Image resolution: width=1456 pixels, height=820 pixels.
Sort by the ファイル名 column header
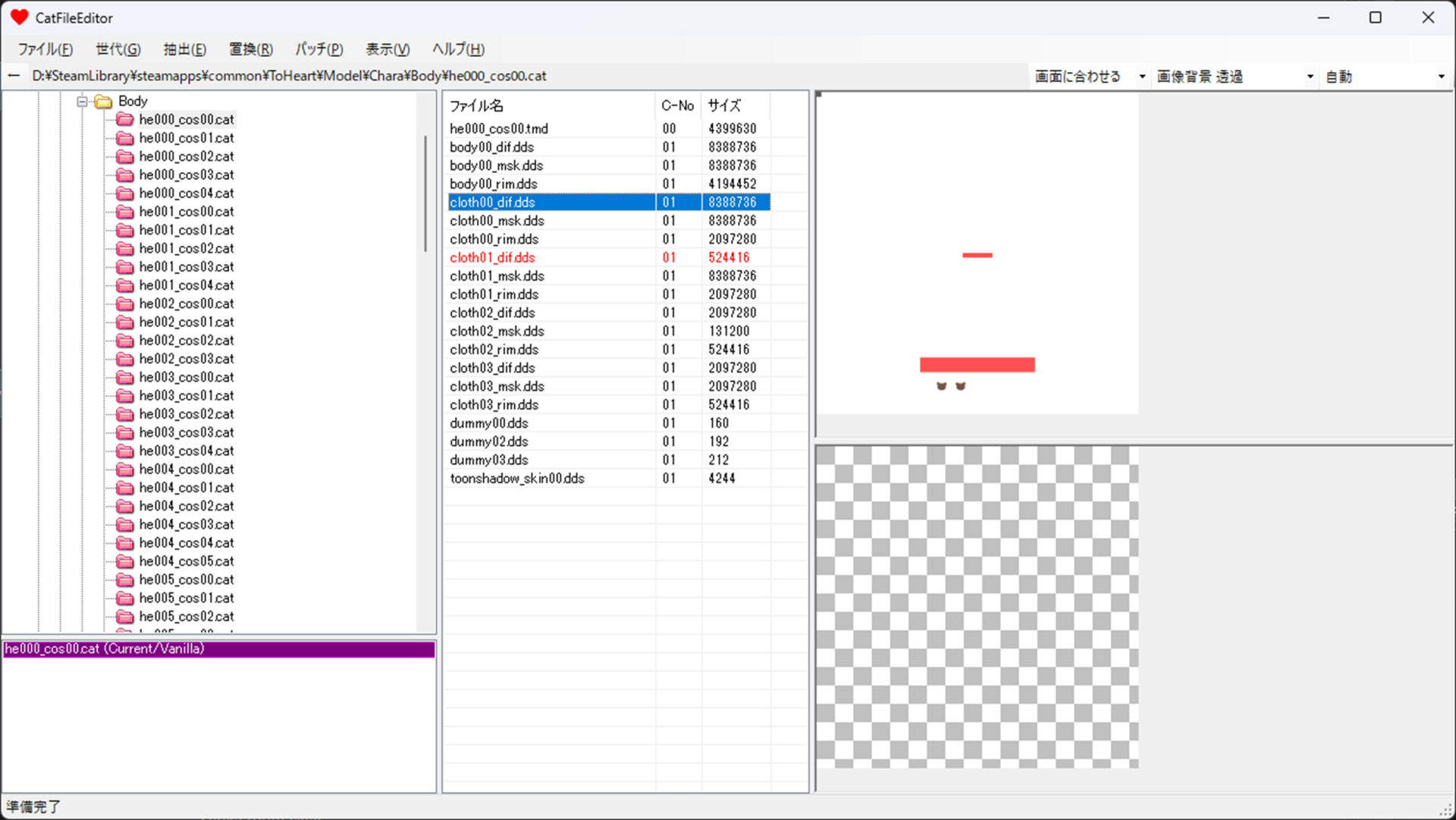coord(549,106)
